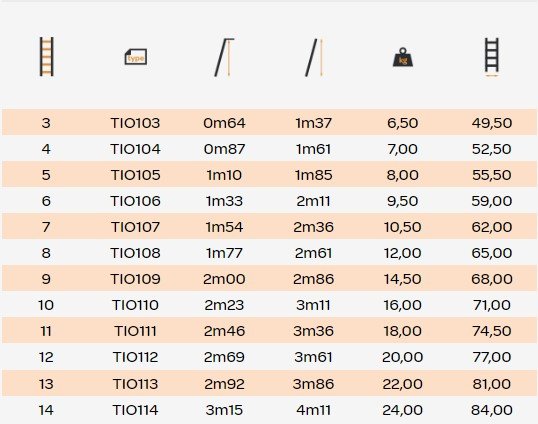538x424 pixels.
Task: Click the TIO110 type entry
Action: [x=135, y=305]
